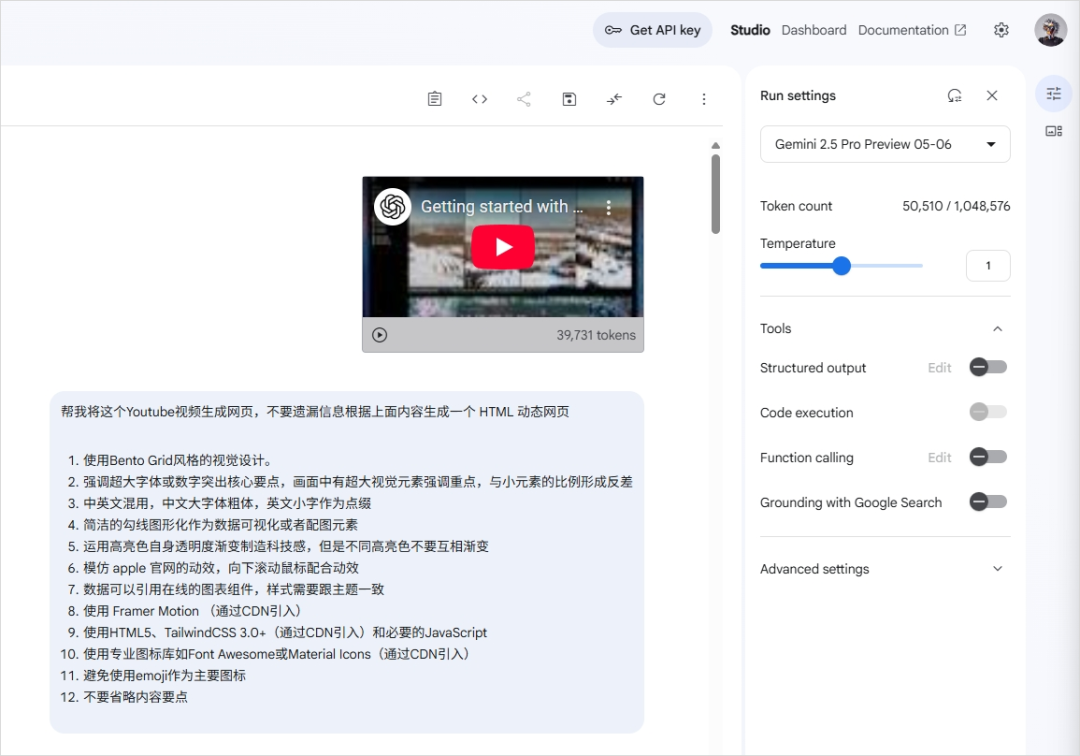Click the rerun refresh icon in the toolbar

tap(659, 98)
